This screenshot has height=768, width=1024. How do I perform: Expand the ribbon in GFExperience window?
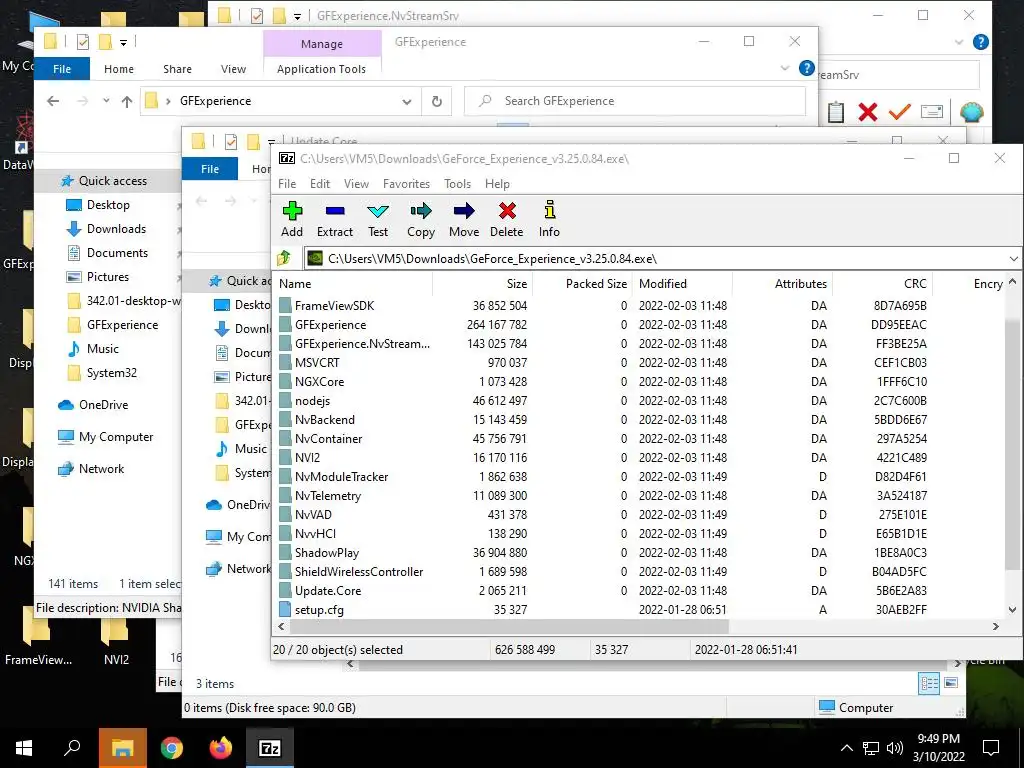coord(784,68)
